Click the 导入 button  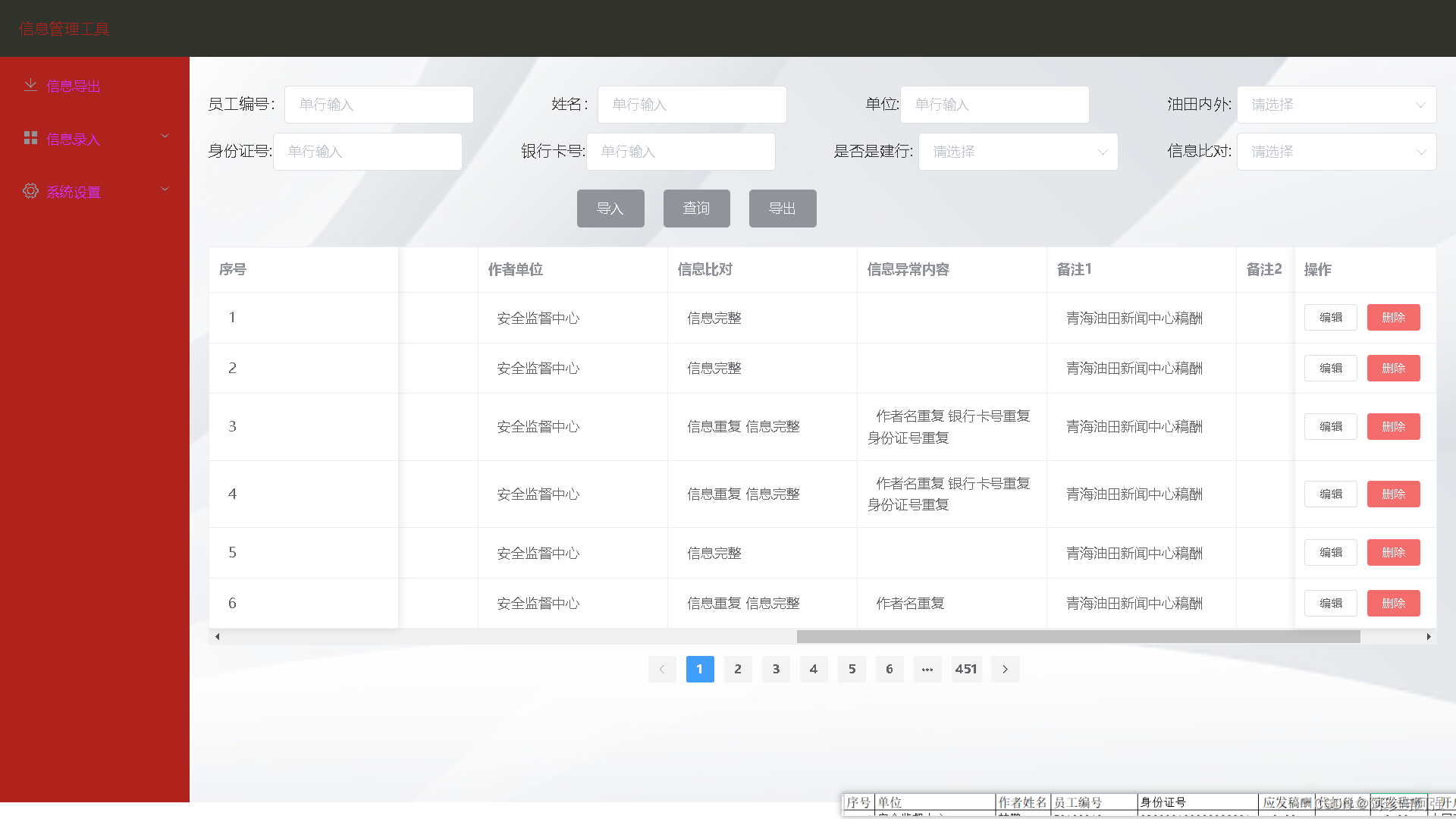pyautogui.click(x=610, y=209)
